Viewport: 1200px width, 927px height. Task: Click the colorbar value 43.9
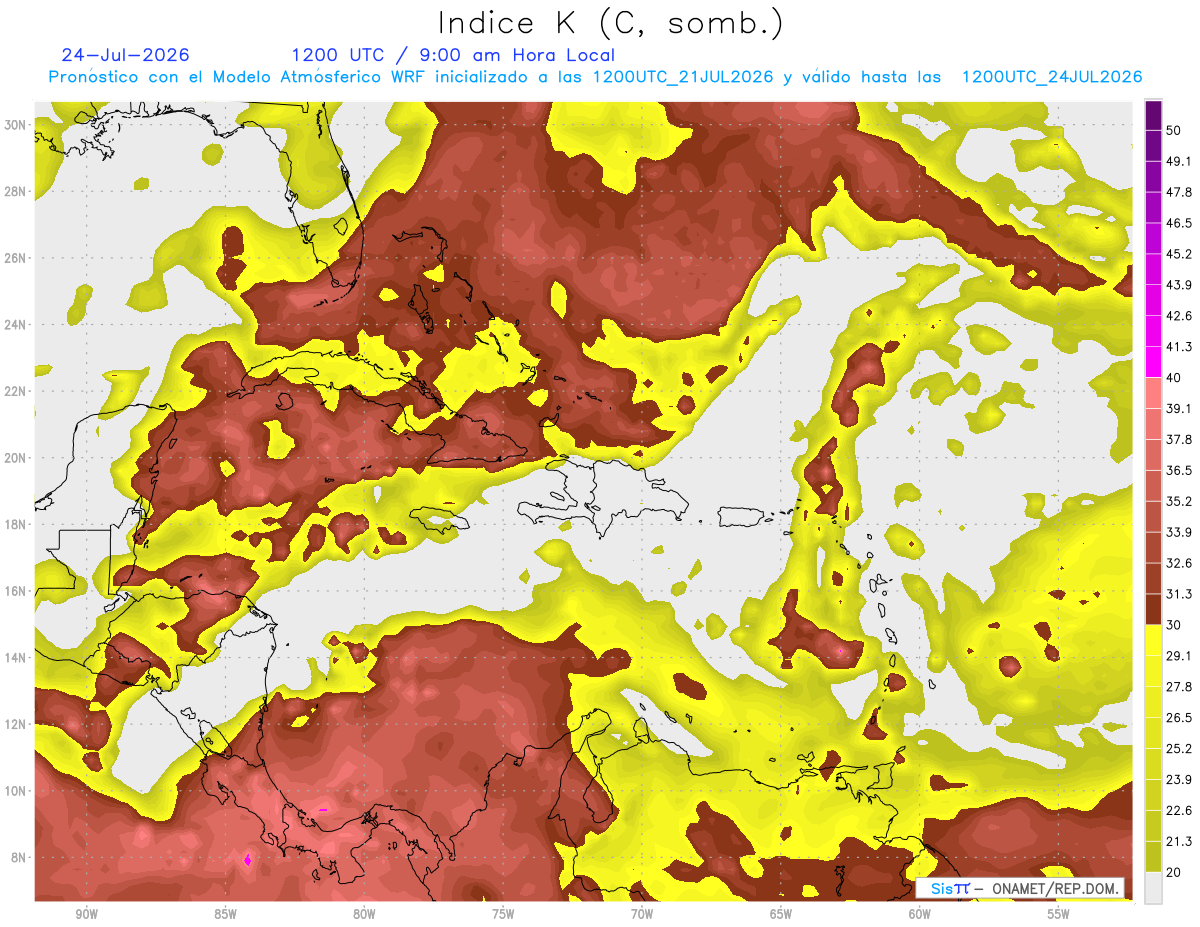[x=1180, y=285]
